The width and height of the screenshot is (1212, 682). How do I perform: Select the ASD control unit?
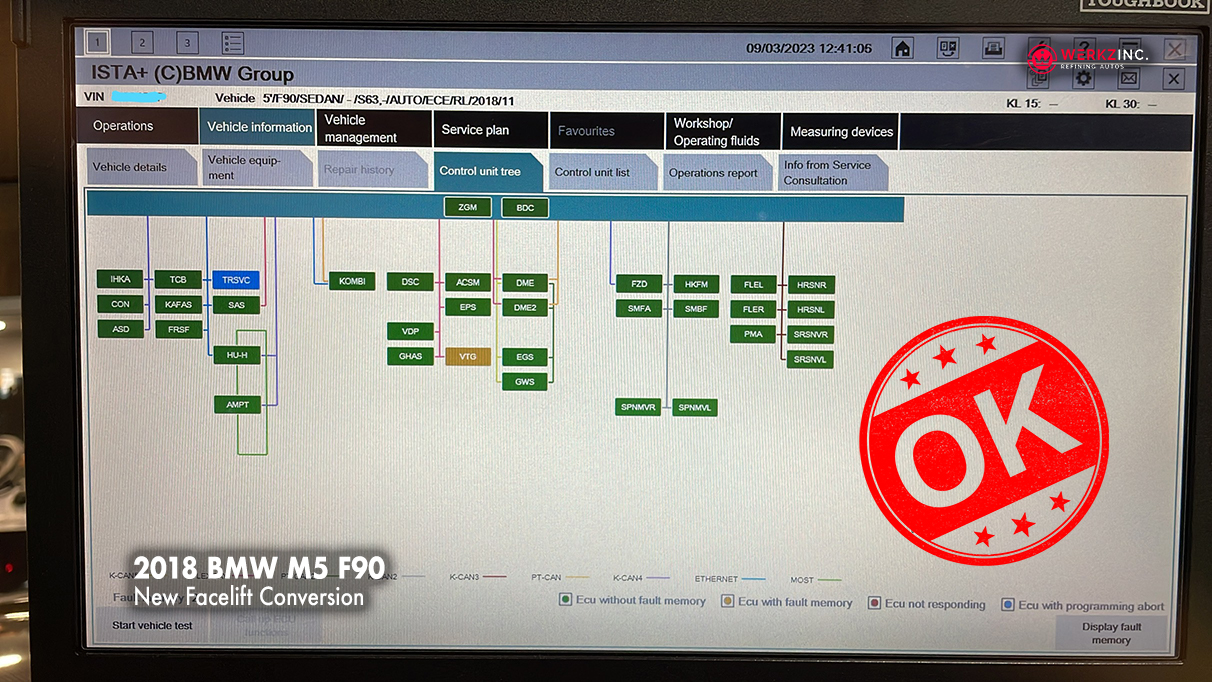pos(120,329)
